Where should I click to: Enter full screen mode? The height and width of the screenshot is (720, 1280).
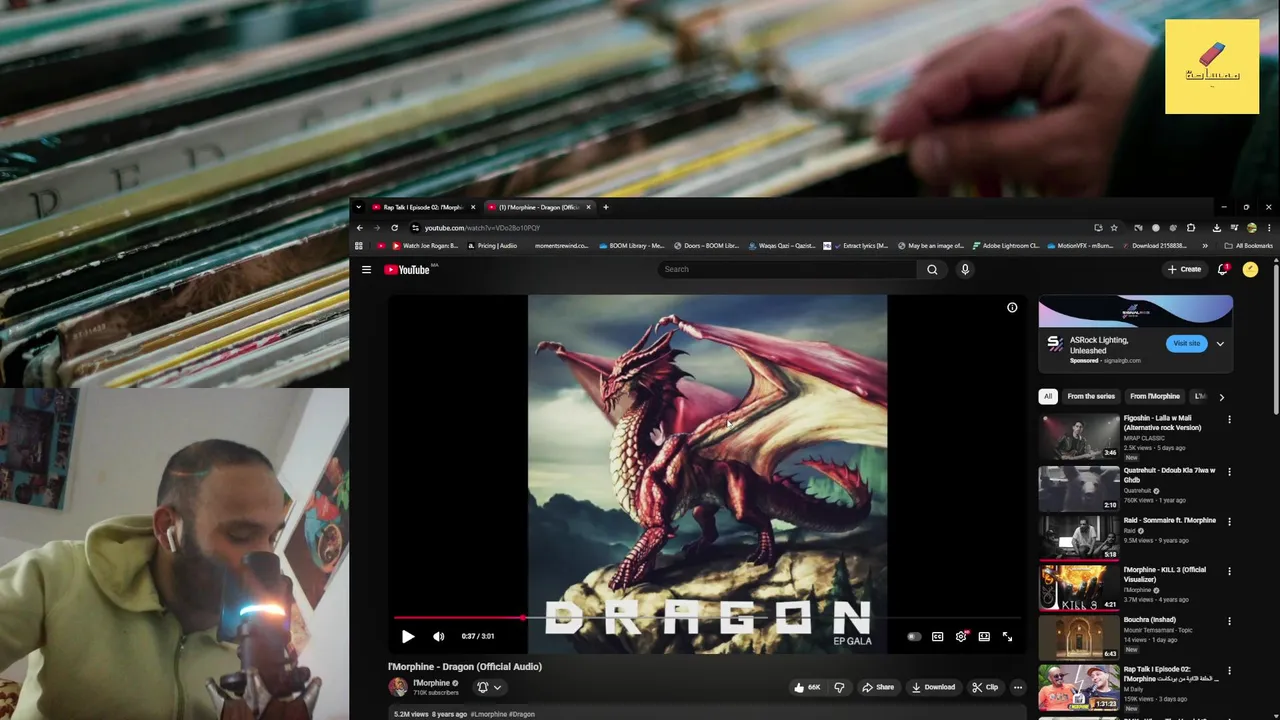[x=1007, y=636]
